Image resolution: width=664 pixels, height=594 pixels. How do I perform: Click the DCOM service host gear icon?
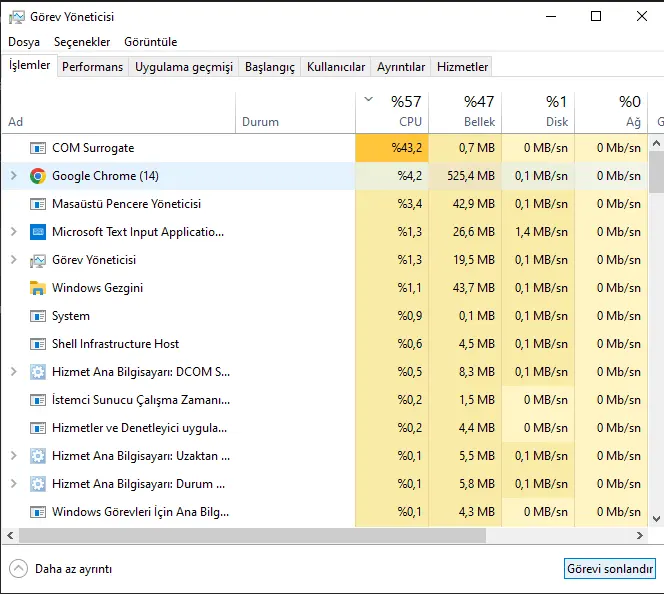point(38,372)
